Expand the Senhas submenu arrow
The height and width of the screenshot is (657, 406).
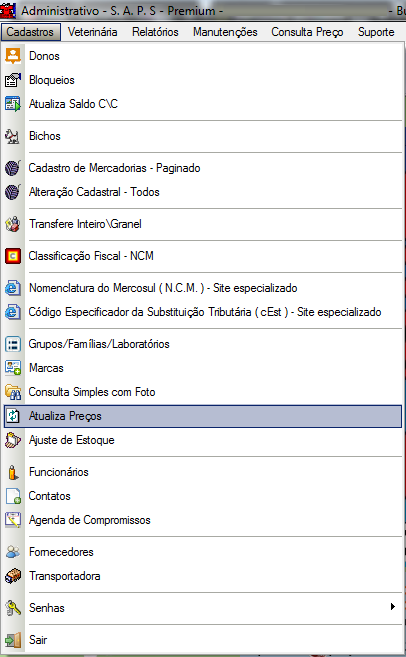[x=393, y=607]
